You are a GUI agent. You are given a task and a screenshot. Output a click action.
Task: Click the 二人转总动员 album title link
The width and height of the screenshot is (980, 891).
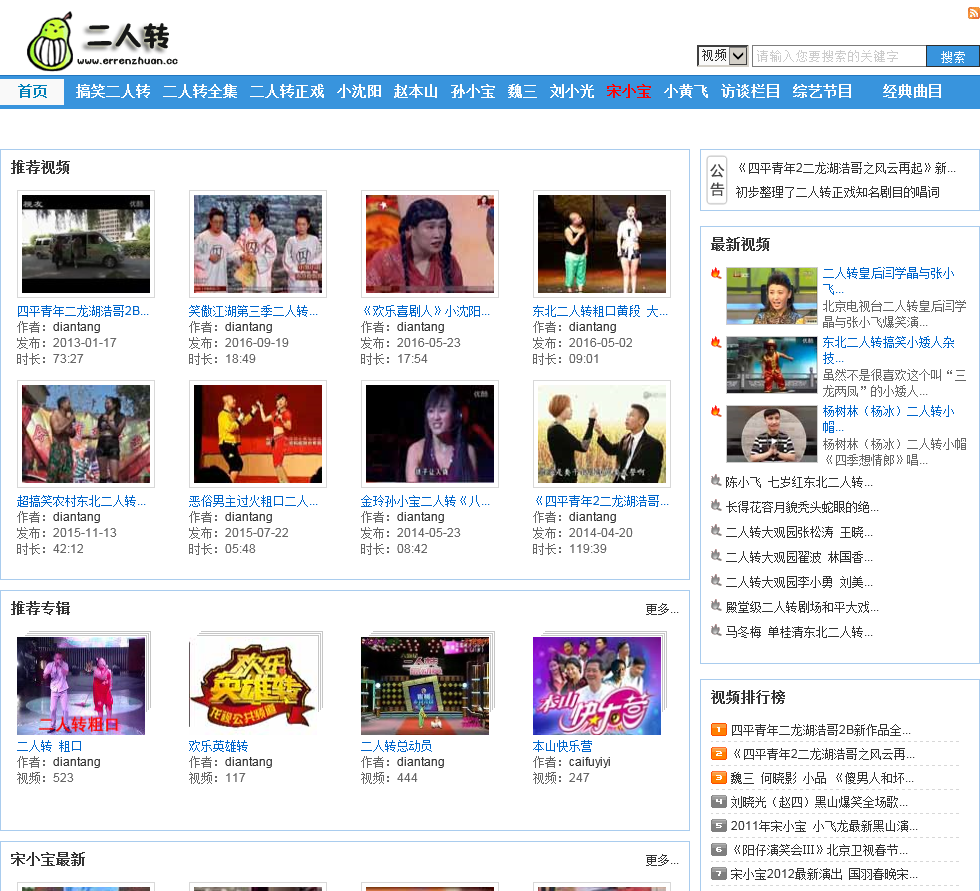(396, 746)
